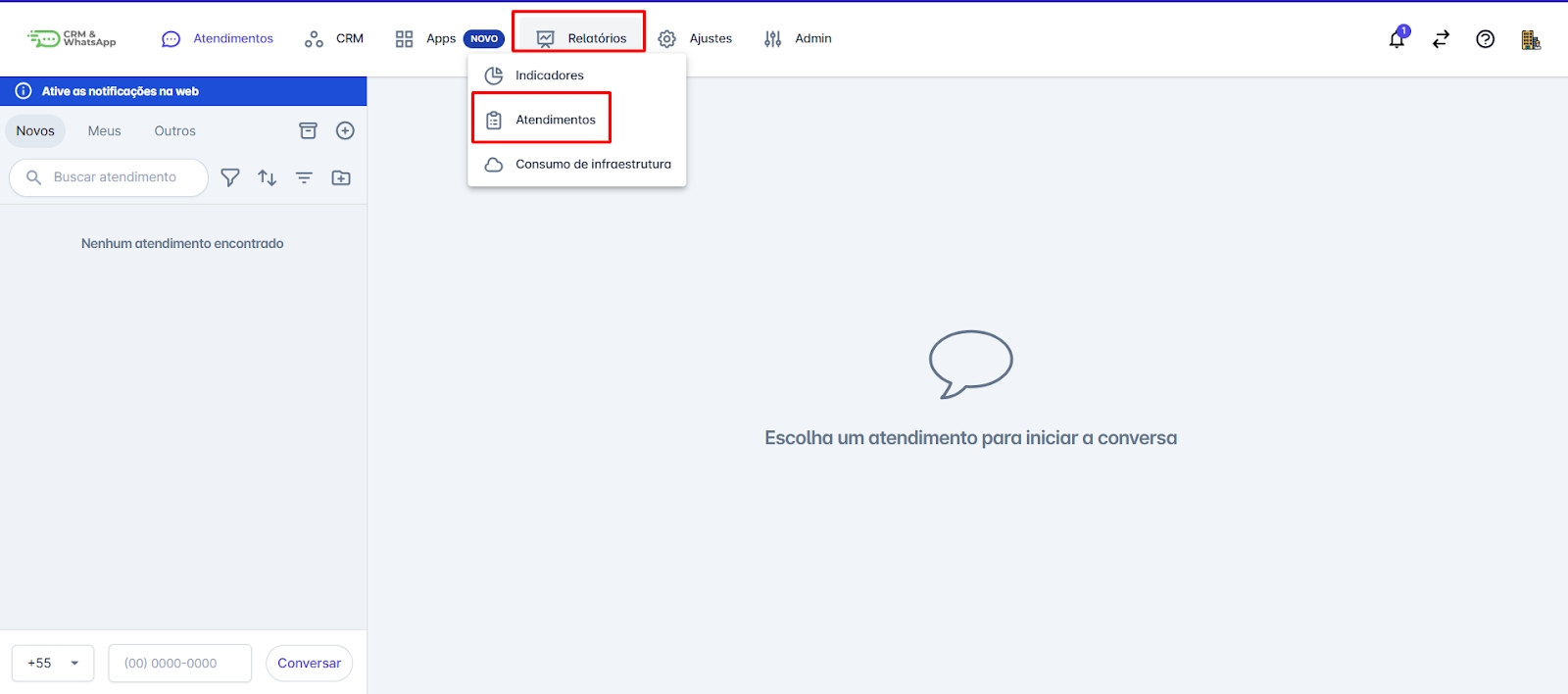Select Indicadores from the Relatórios dropdown
The width and height of the screenshot is (1568, 694).
point(577,75)
